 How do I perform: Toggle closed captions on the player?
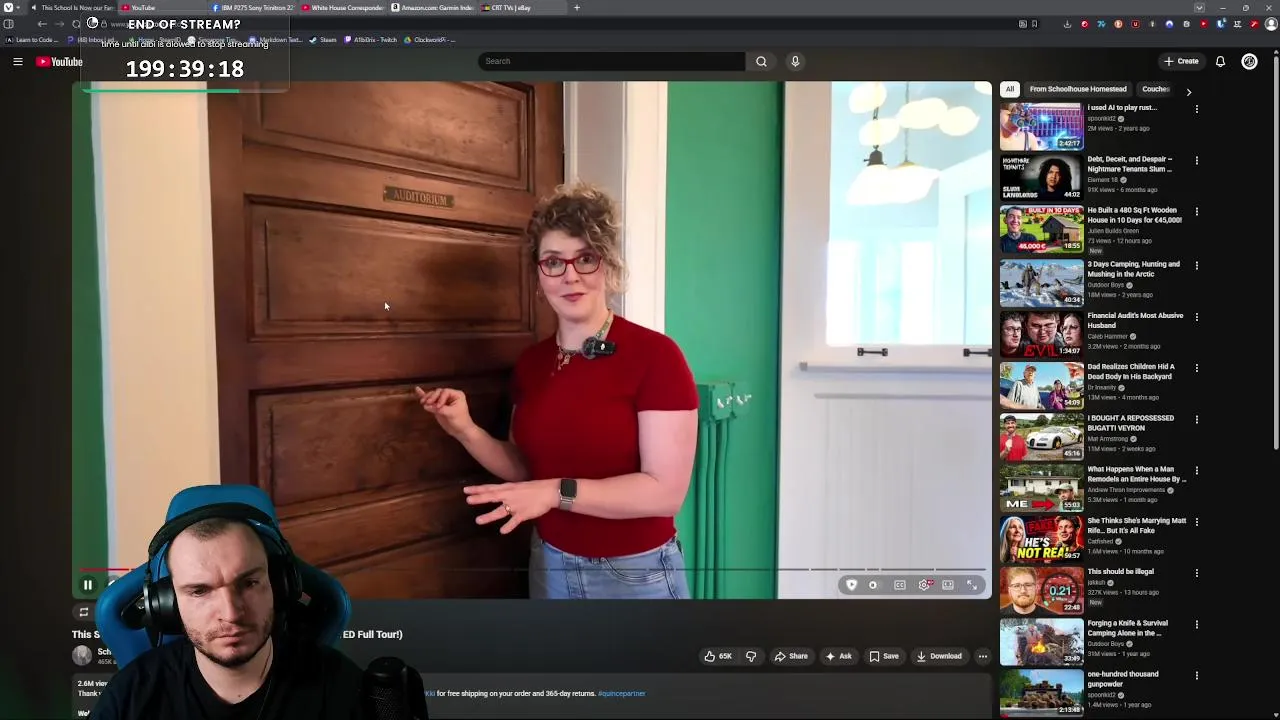pos(900,585)
